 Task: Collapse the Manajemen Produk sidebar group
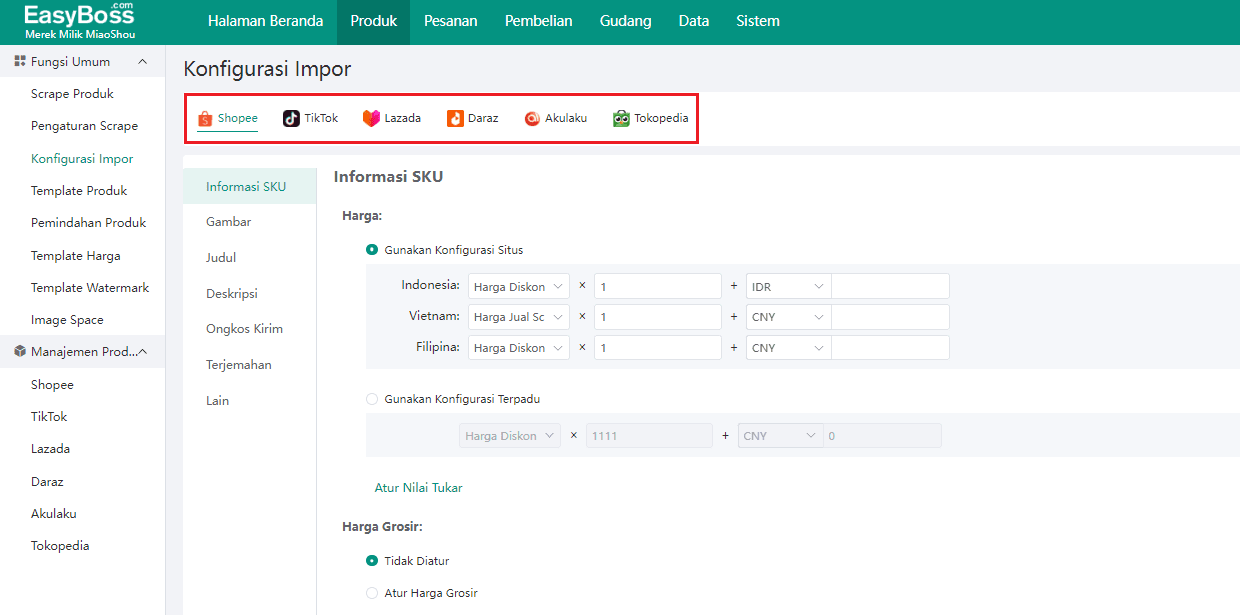142,351
